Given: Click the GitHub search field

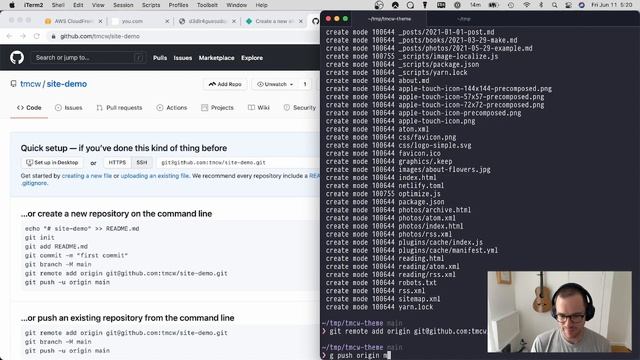Looking at the screenshot, I should pyautogui.click(x=88, y=58).
